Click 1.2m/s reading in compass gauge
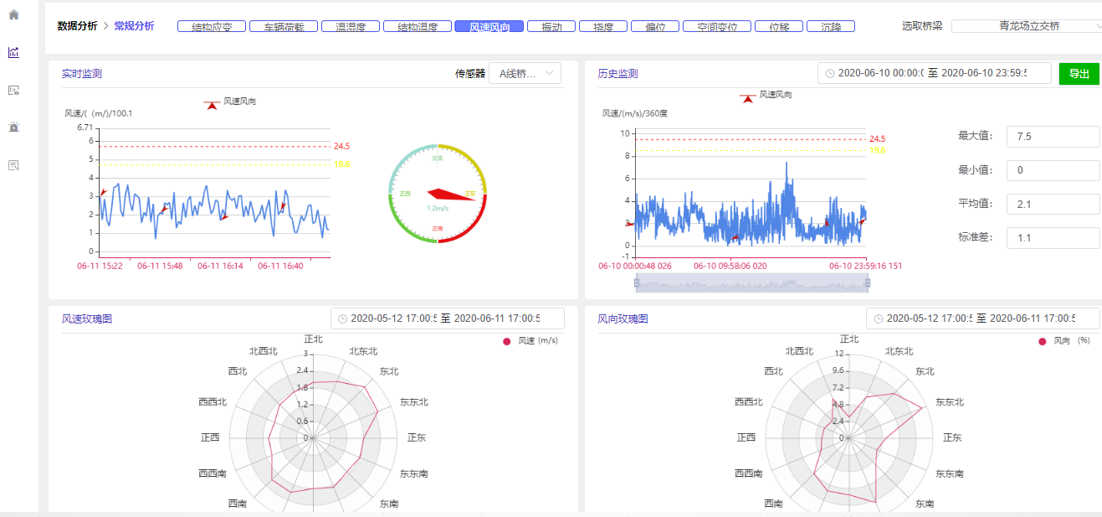Screen dimensions: 1102x517 pos(438,209)
